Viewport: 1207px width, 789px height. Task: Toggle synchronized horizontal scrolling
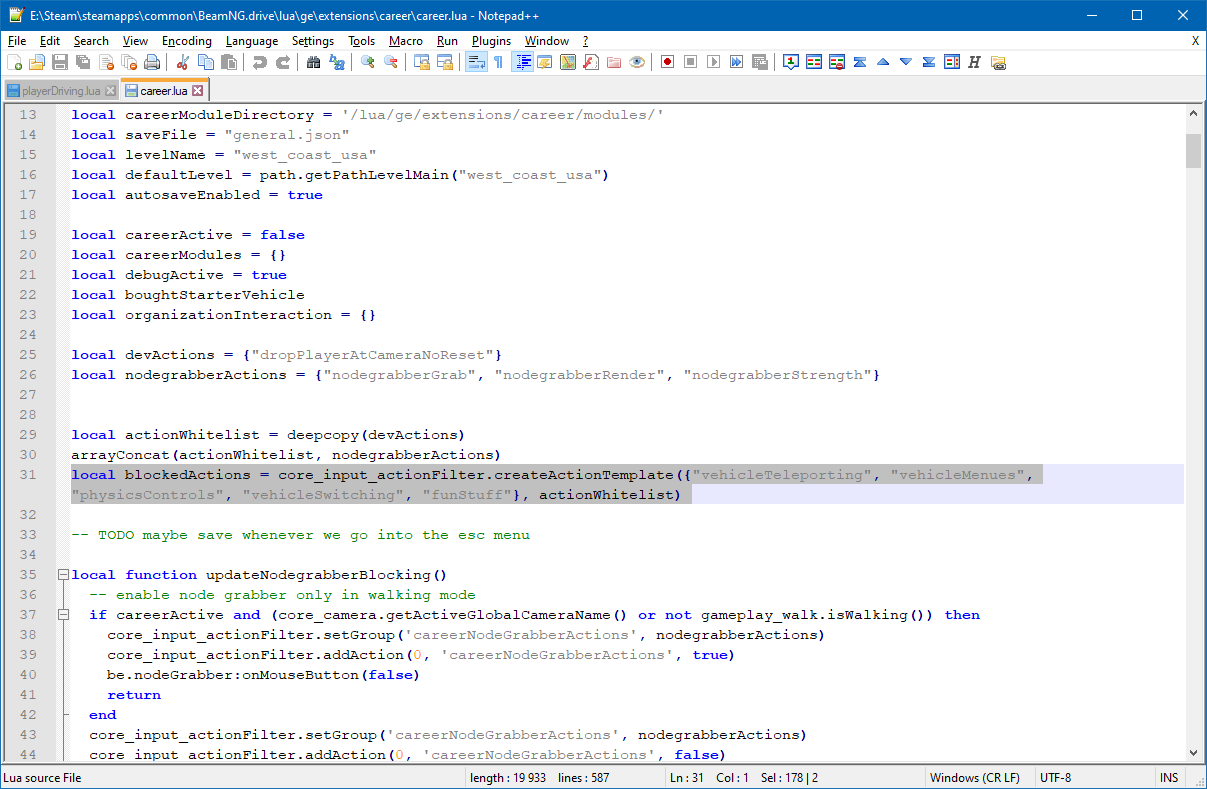click(445, 62)
